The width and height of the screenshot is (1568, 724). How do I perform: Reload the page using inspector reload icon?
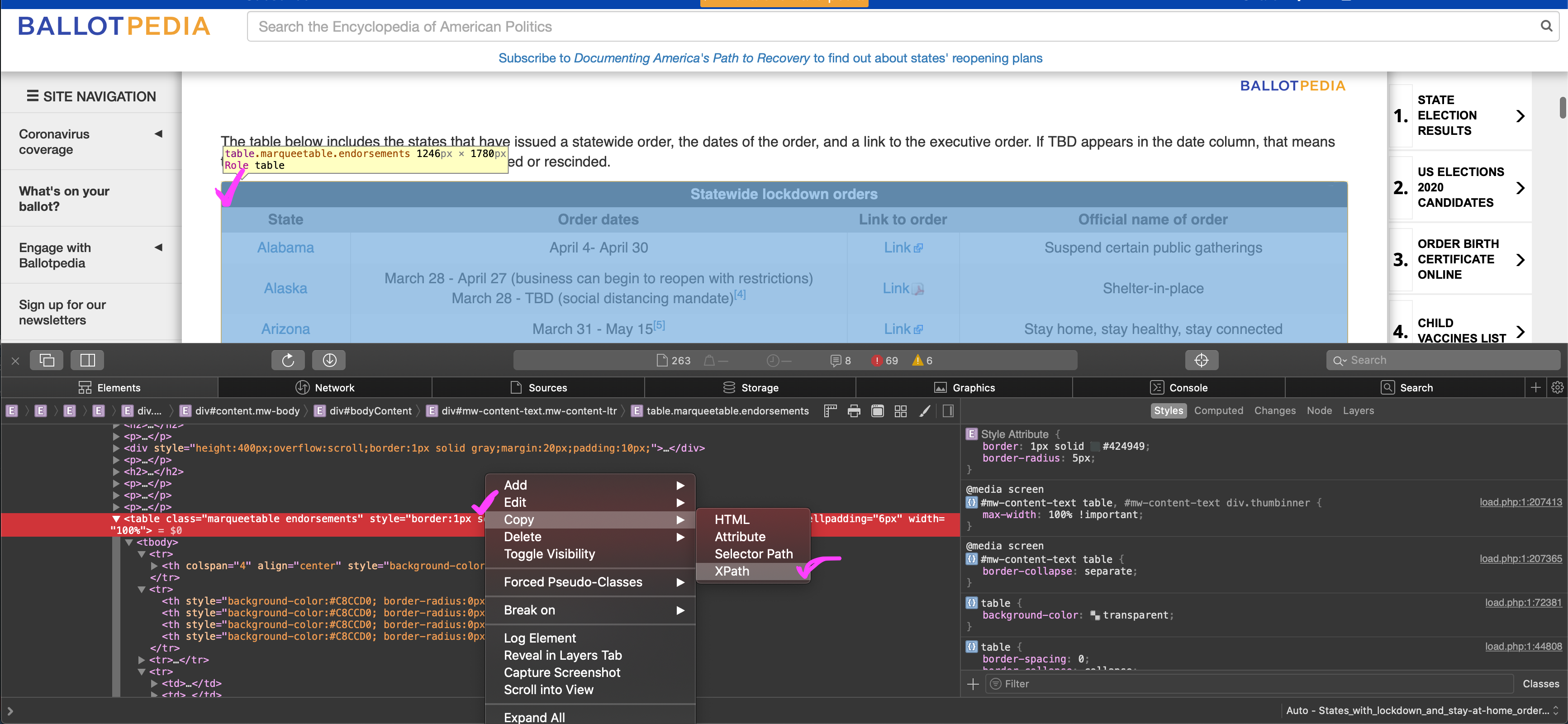point(288,360)
